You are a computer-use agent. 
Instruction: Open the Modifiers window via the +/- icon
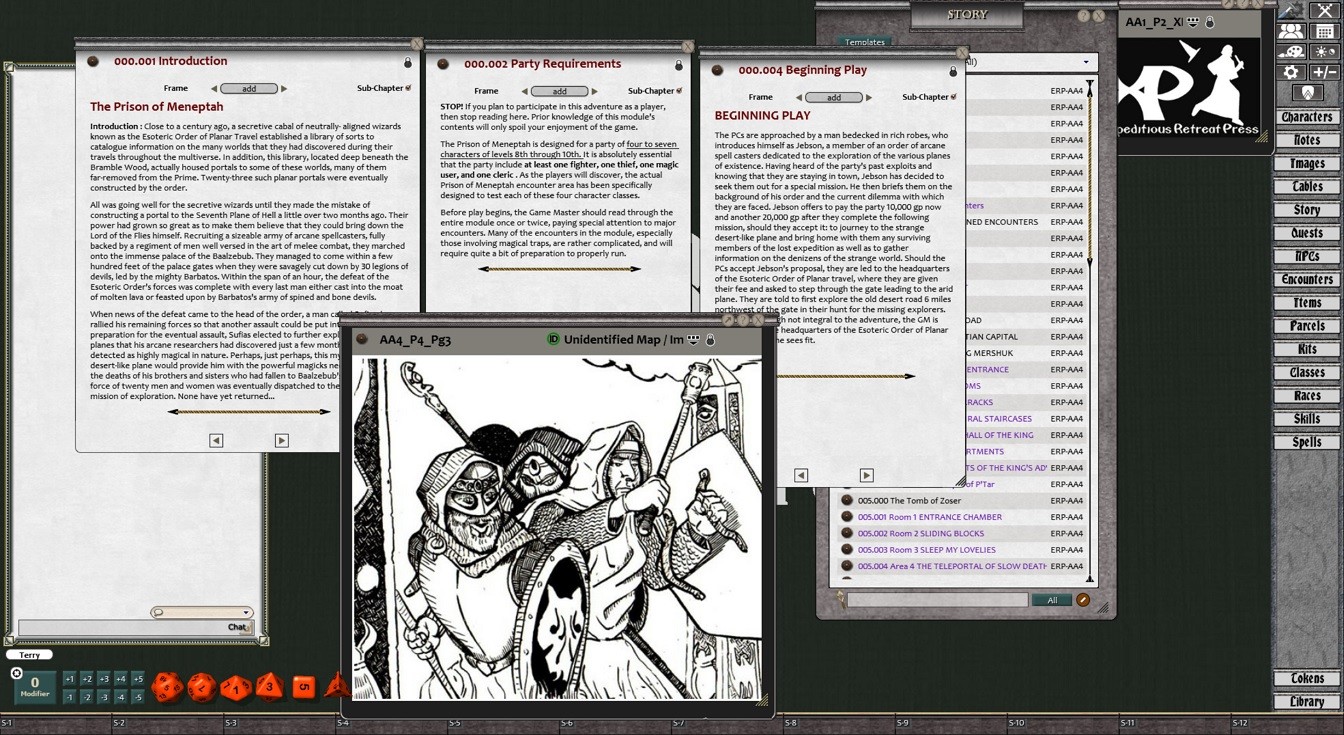1324,72
